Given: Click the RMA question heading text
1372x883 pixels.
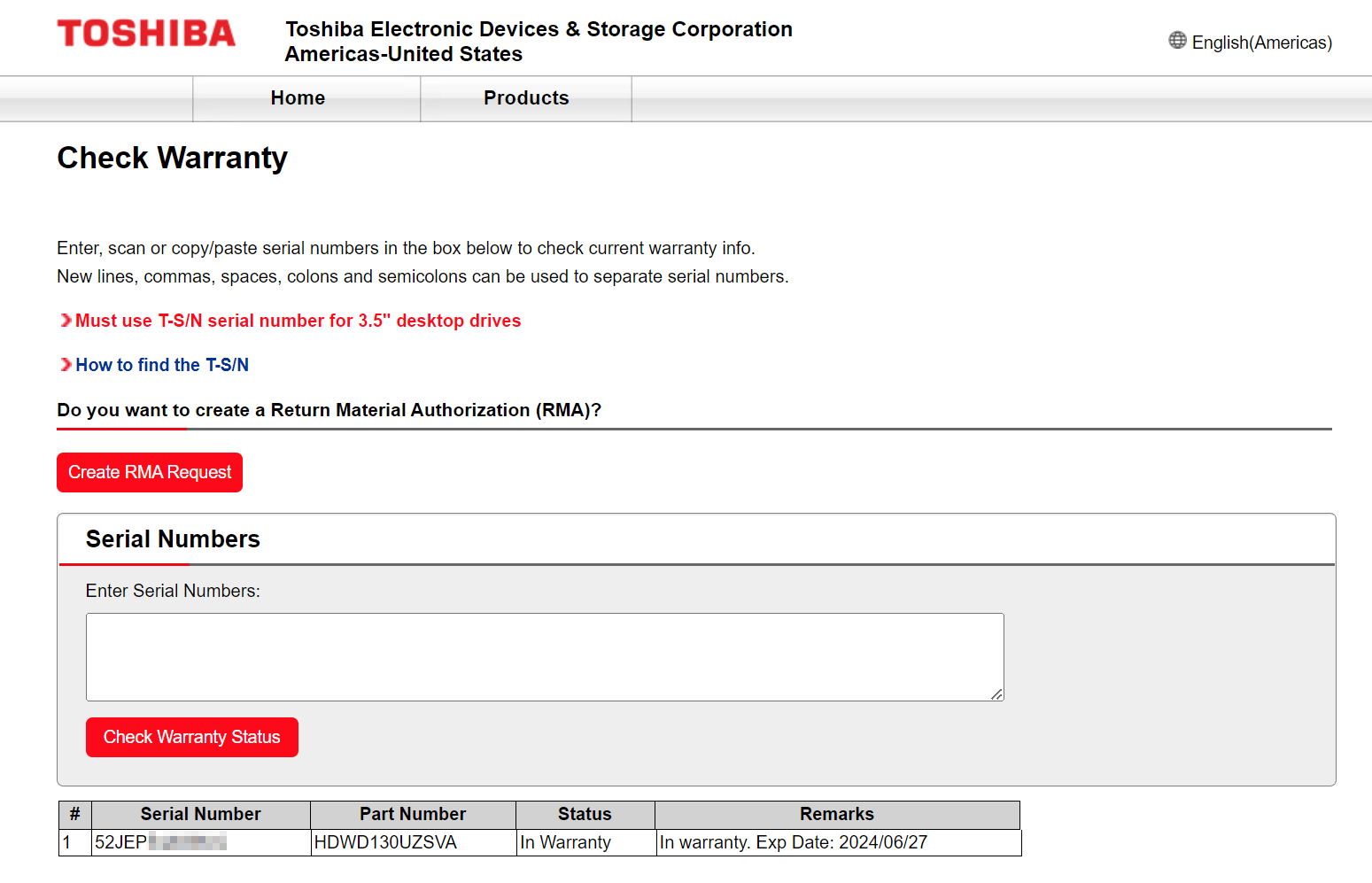Looking at the screenshot, I should [x=329, y=410].
